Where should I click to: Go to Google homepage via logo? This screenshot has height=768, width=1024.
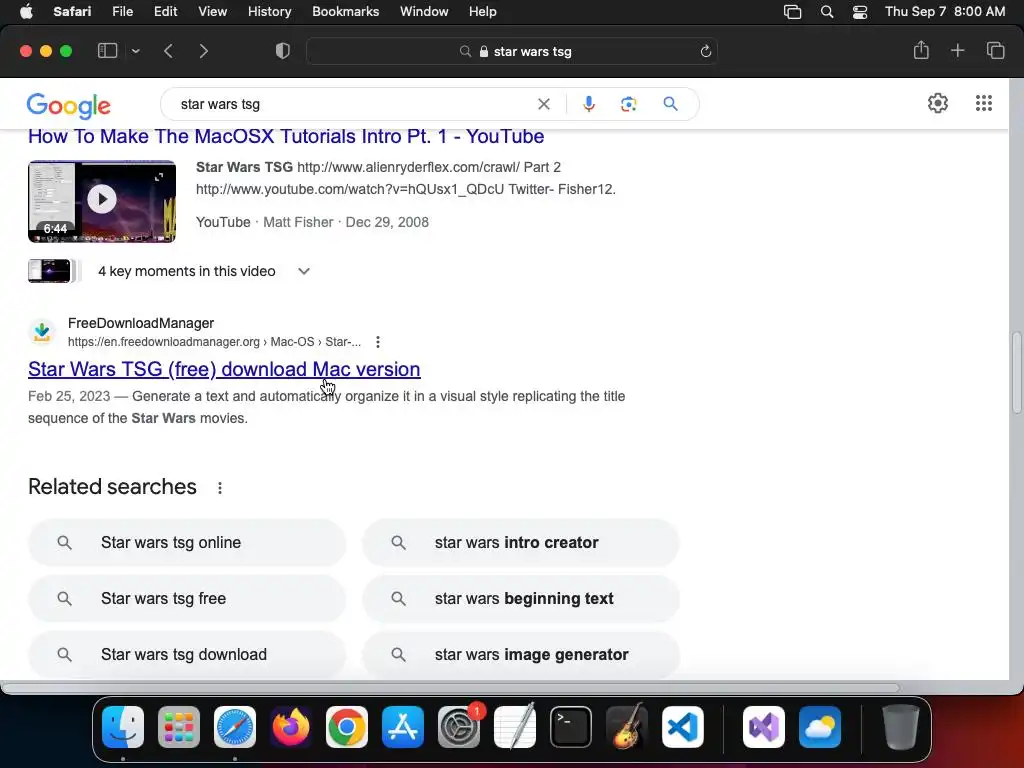point(69,105)
